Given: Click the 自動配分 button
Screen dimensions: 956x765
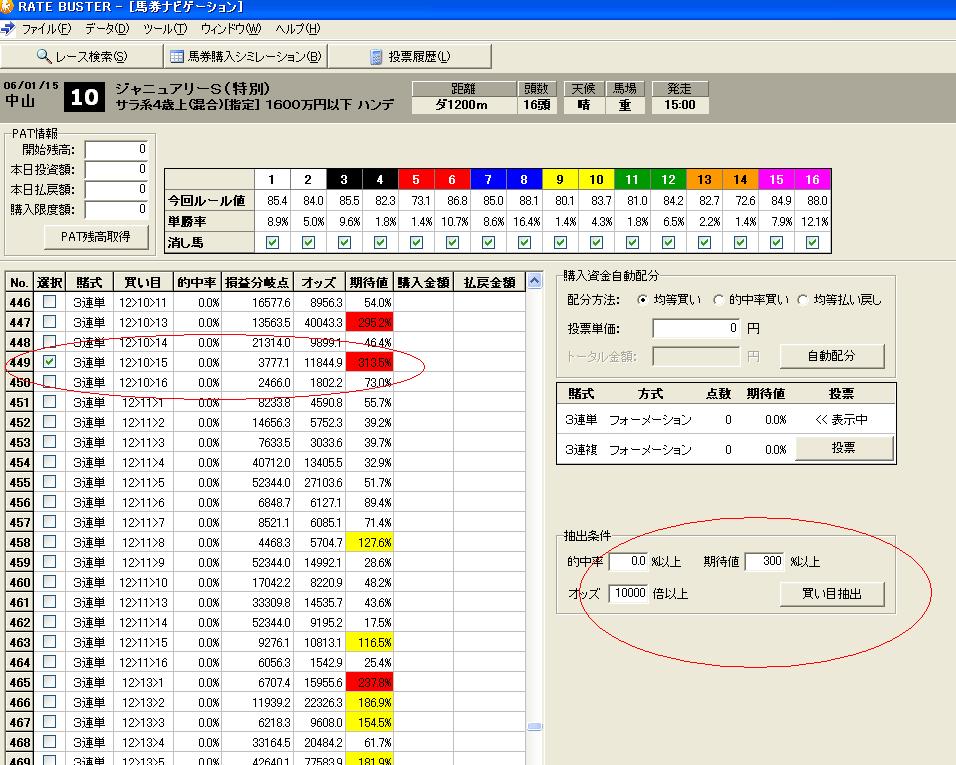Looking at the screenshot, I should coord(832,356).
